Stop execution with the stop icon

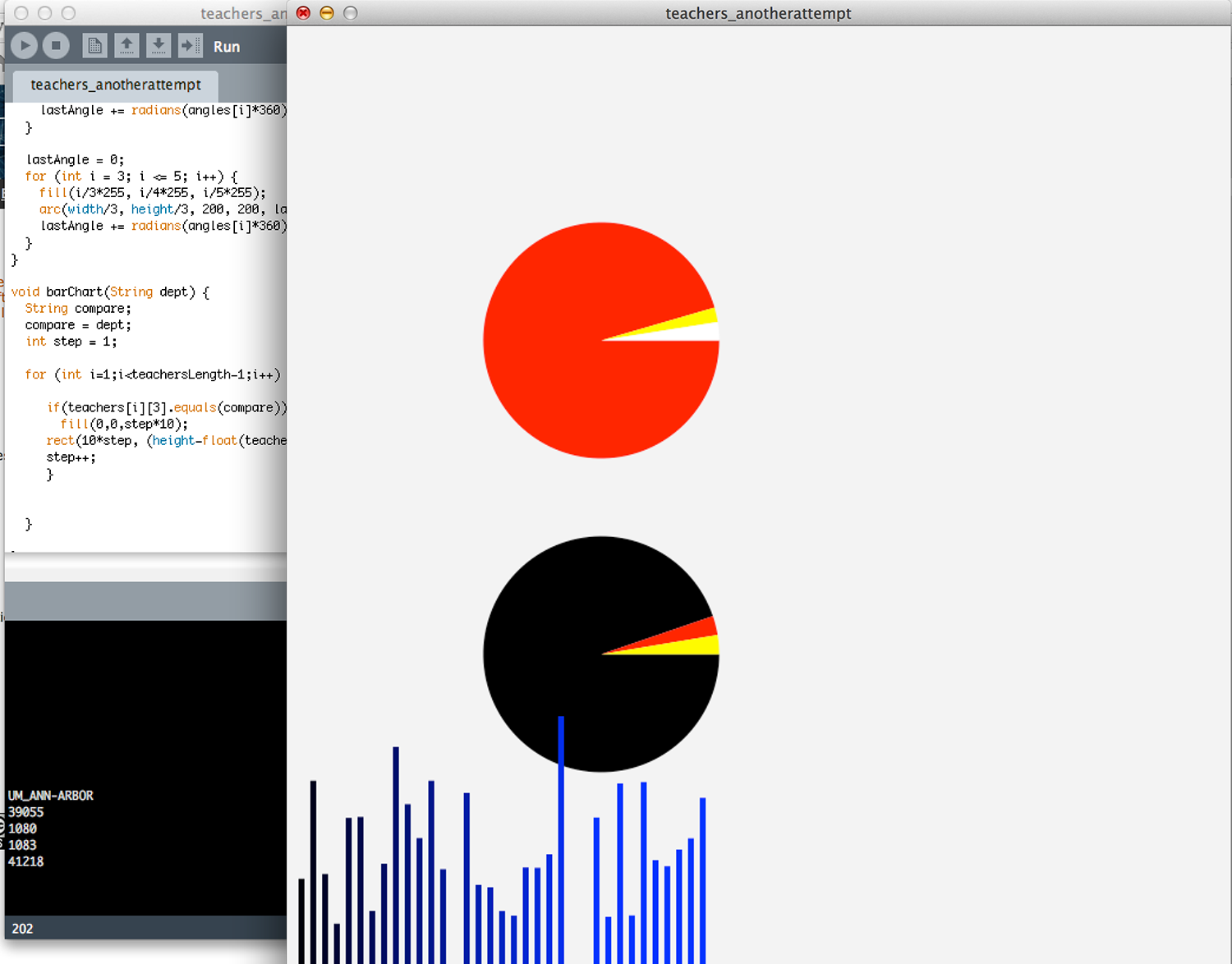pos(55,45)
